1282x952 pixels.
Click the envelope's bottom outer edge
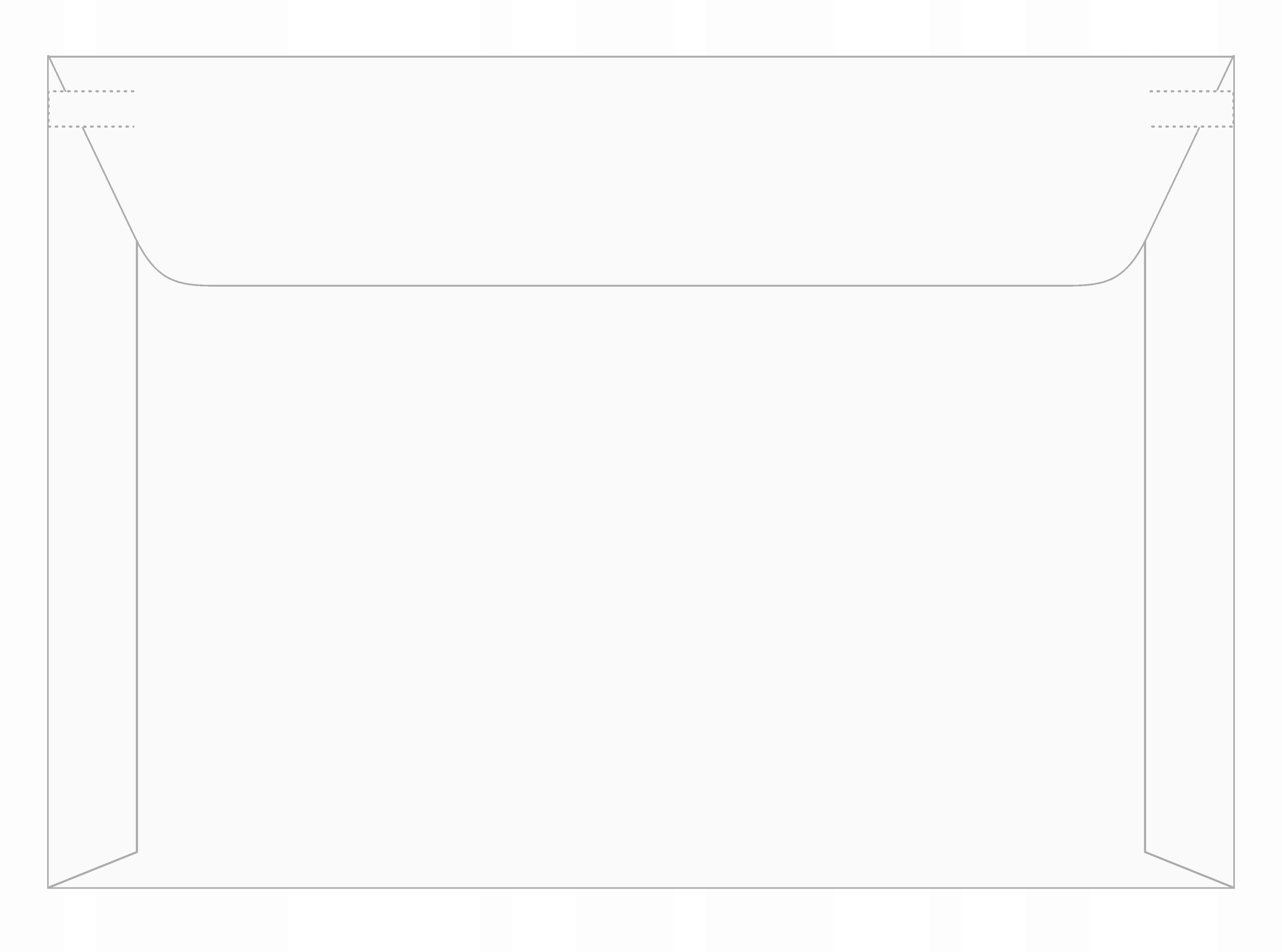click(641, 887)
